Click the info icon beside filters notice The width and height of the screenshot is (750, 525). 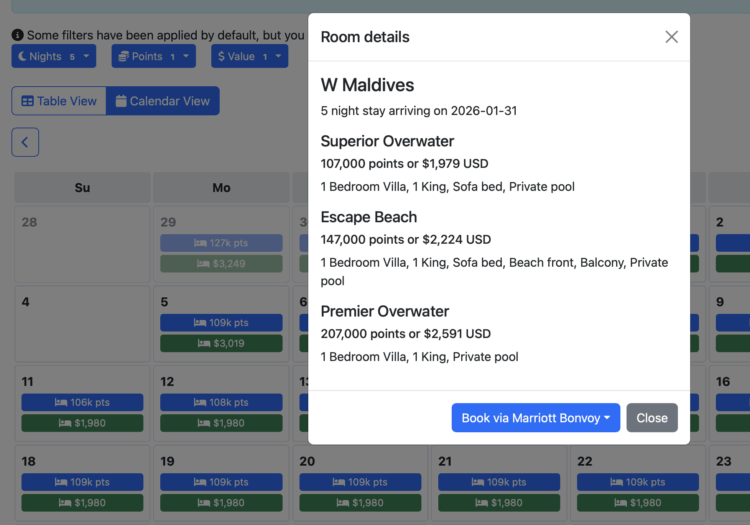pyautogui.click(x=17, y=35)
